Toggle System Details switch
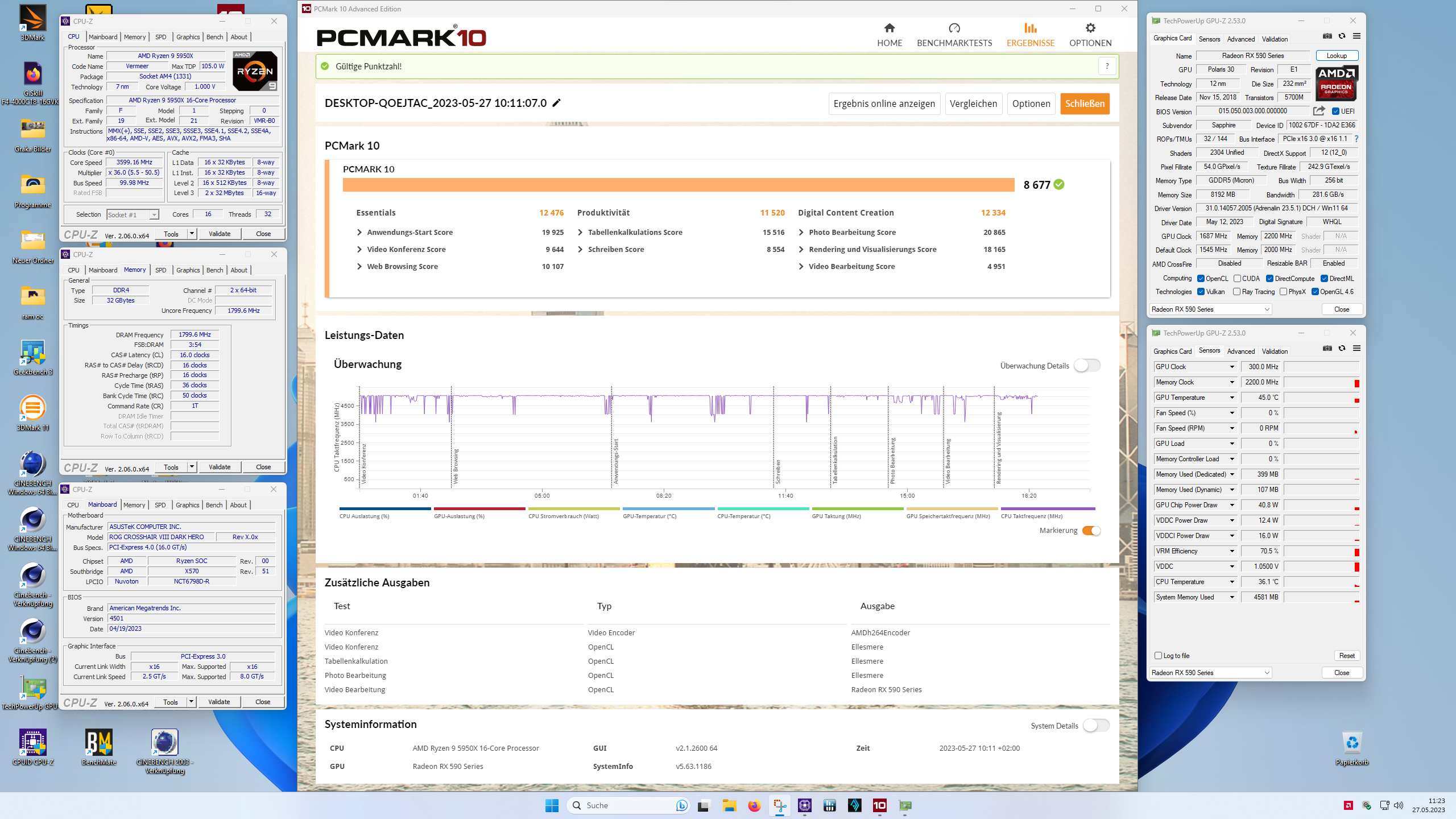This screenshot has height=819, width=1456. [x=1096, y=726]
